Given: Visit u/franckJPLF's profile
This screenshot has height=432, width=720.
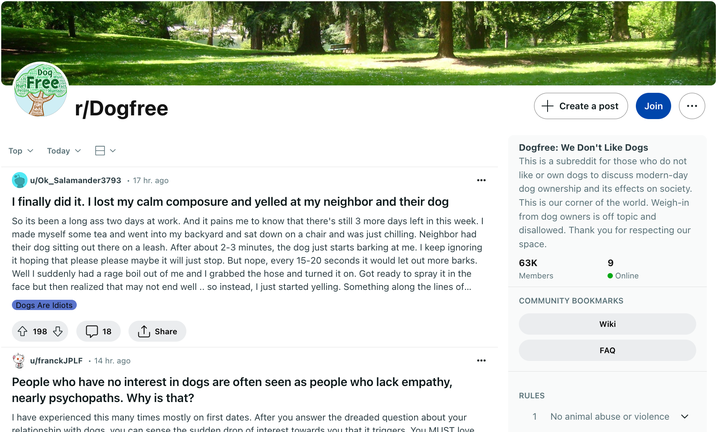Looking at the screenshot, I should 58,360.
